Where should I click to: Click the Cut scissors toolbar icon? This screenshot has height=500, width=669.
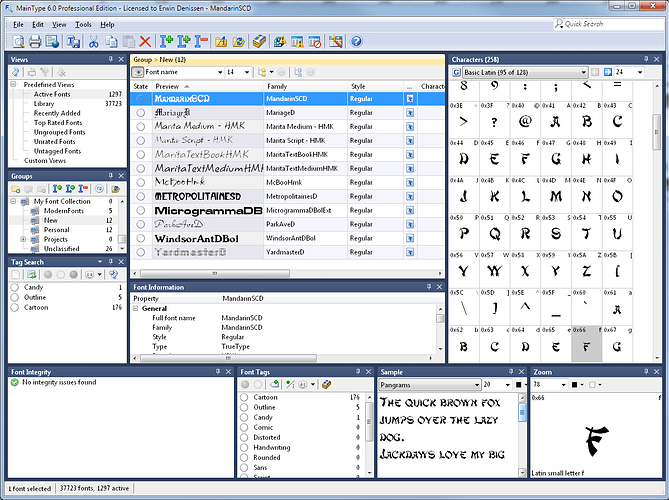tap(93, 41)
